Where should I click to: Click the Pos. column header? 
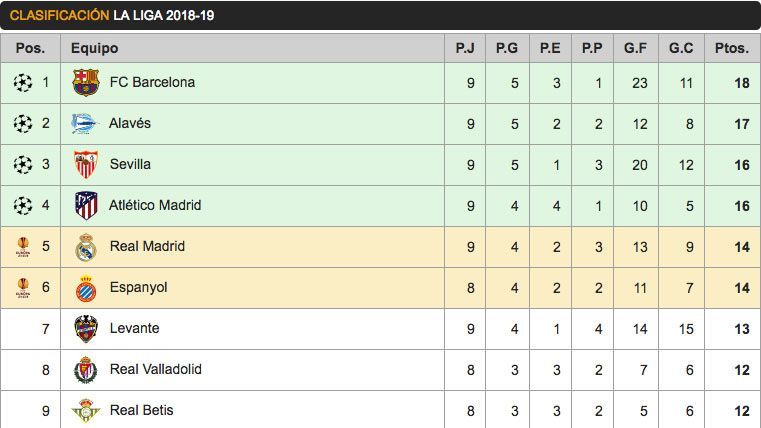[30, 47]
